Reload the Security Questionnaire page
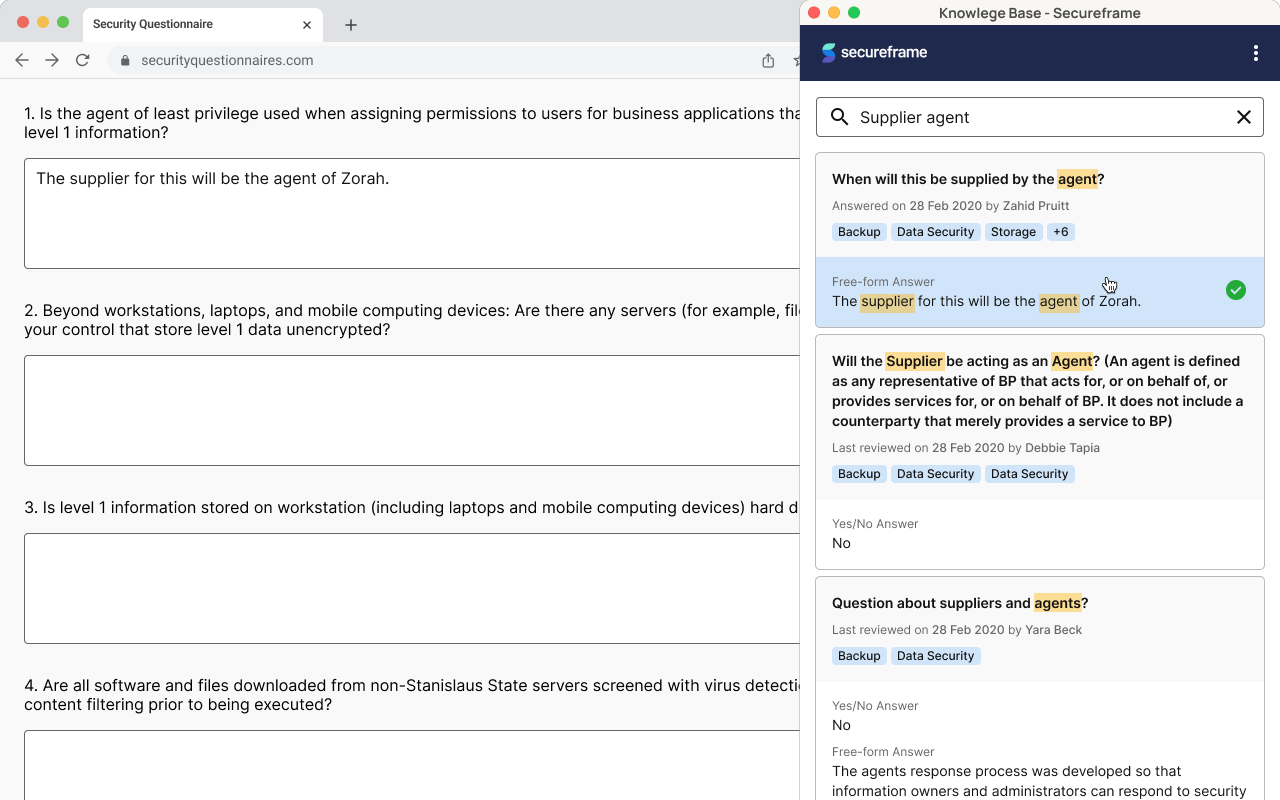This screenshot has width=1280, height=800. (83, 60)
